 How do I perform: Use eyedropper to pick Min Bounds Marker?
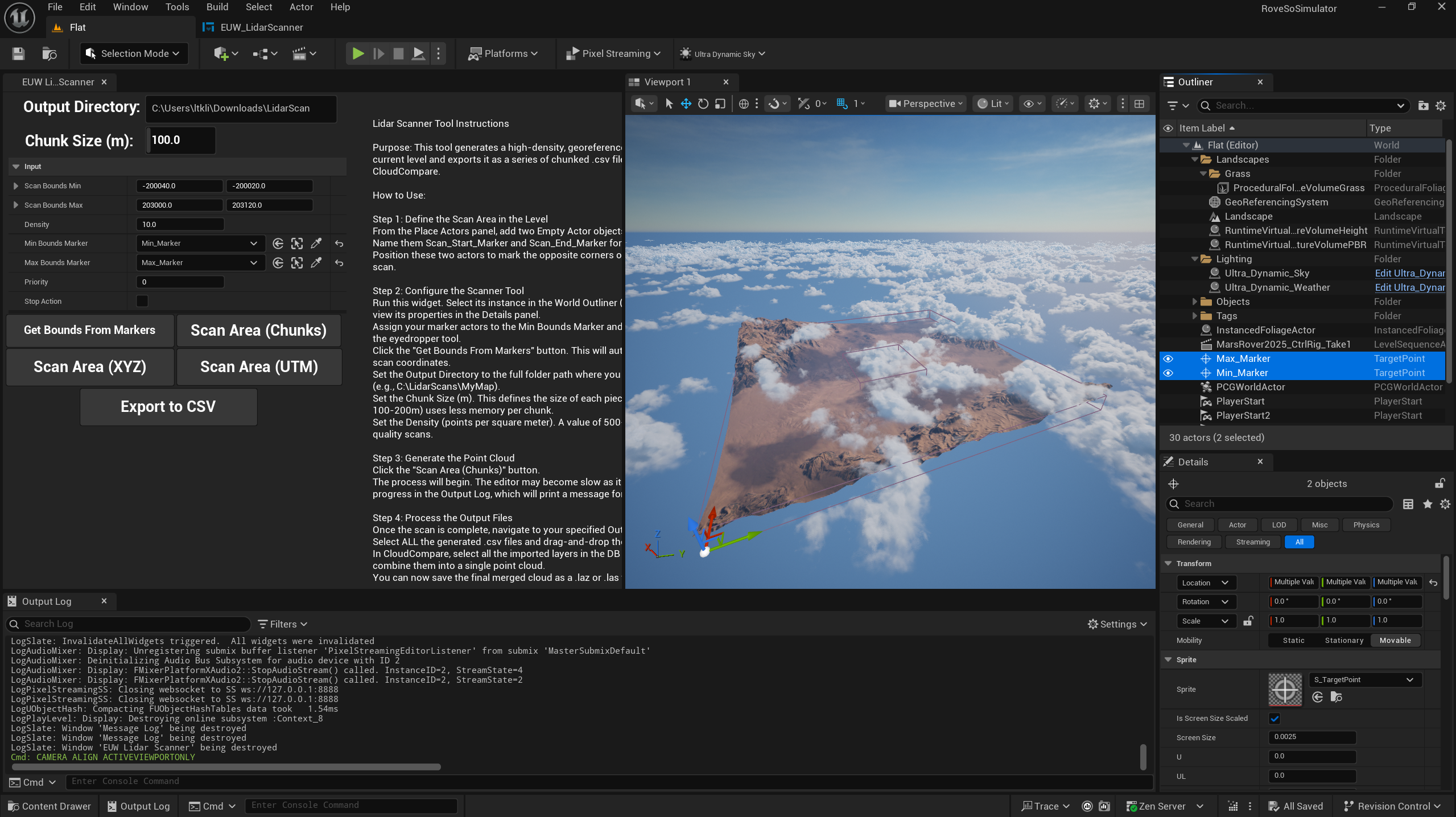click(316, 244)
